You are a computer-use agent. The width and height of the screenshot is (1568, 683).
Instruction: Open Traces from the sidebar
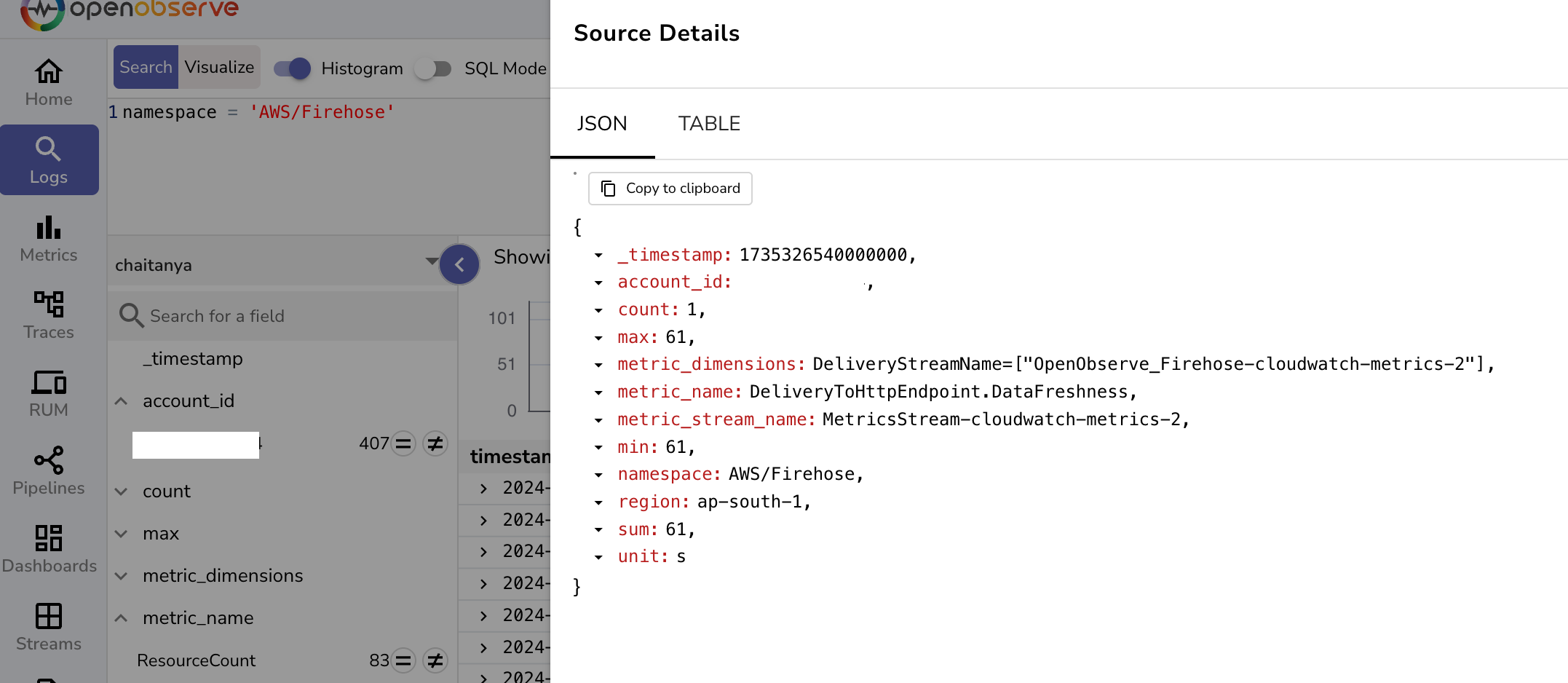point(49,315)
